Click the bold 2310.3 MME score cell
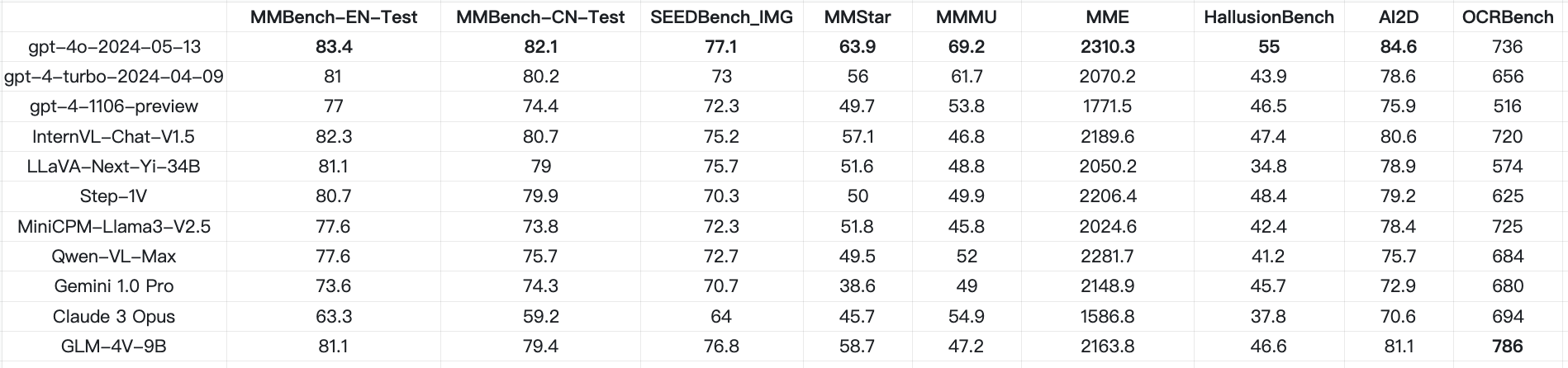 tap(1107, 47)
